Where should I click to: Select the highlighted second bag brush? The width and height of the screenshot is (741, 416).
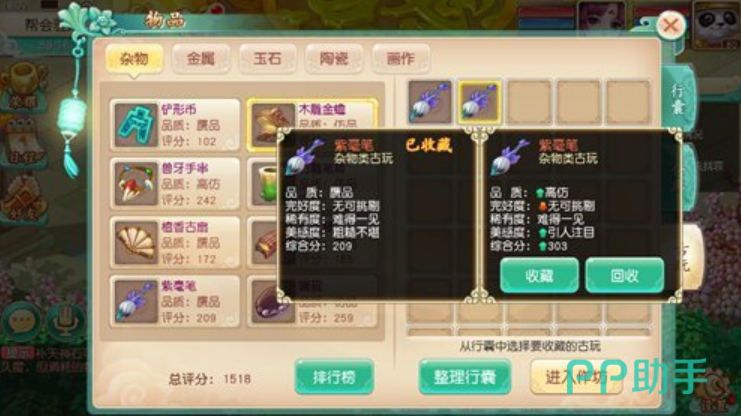479,102
